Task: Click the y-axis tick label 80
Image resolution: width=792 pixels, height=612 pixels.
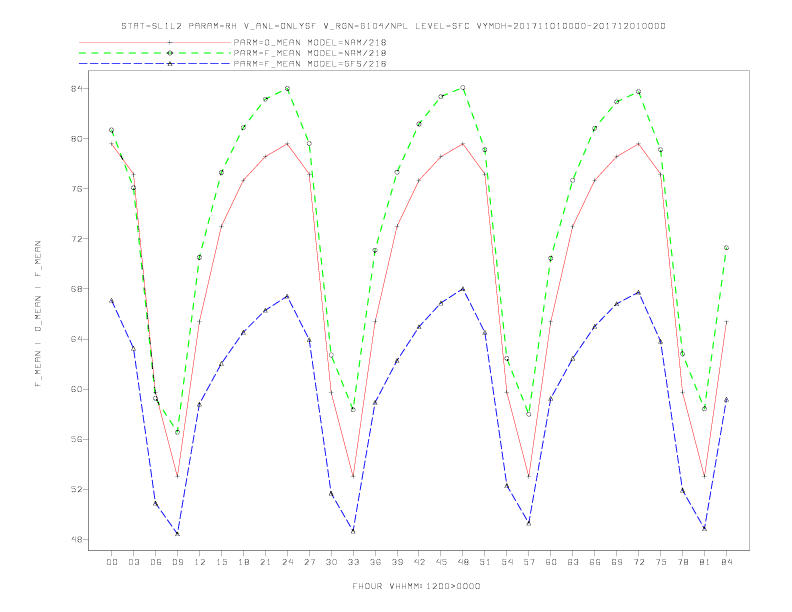Action: tap(76, 139)
